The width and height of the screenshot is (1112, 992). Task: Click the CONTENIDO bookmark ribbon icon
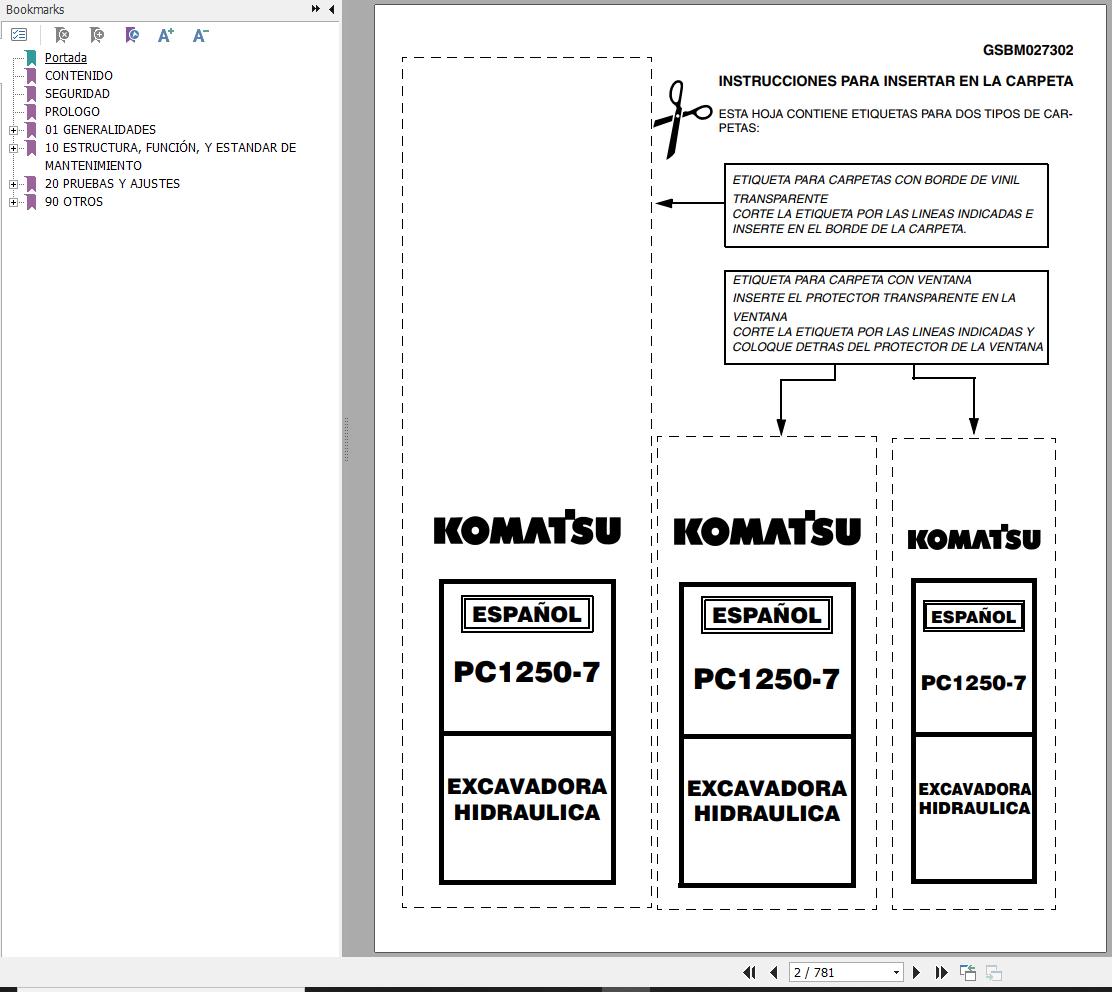click(31, 75)
